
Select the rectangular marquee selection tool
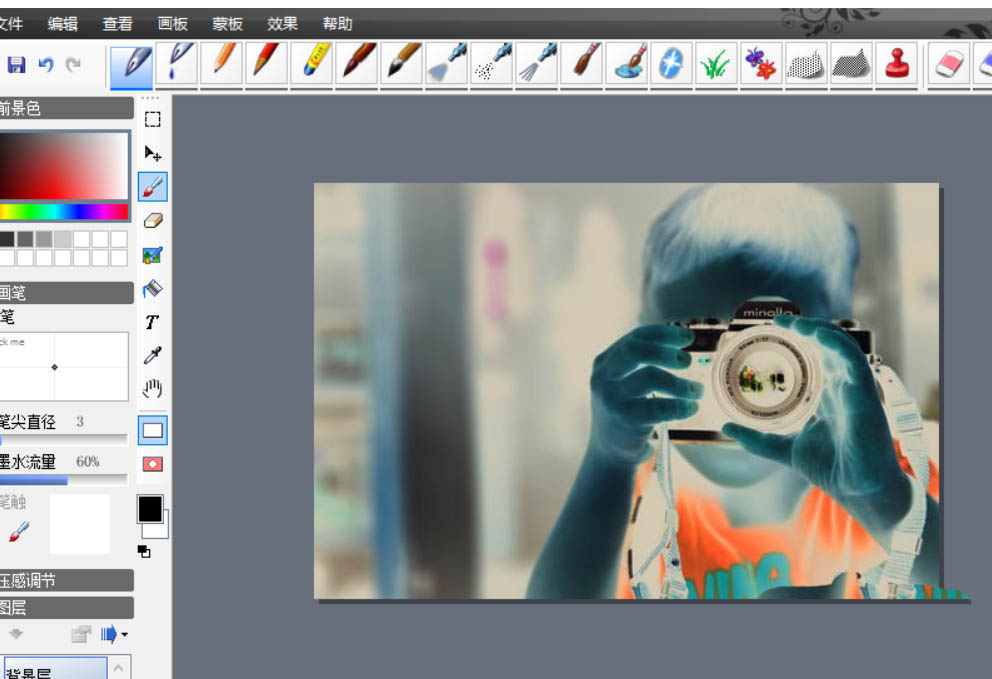[152, 120]
